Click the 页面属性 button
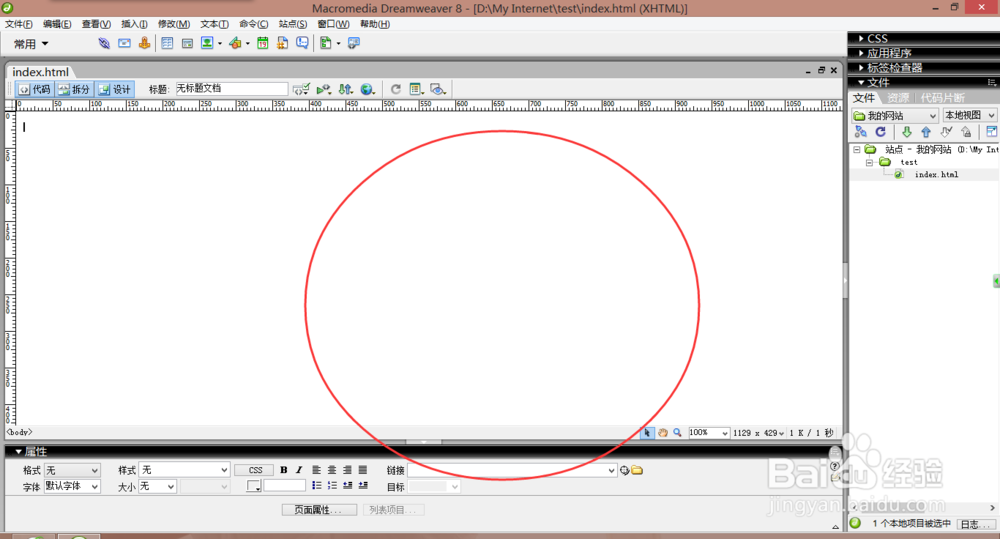 tap(319, 510)
